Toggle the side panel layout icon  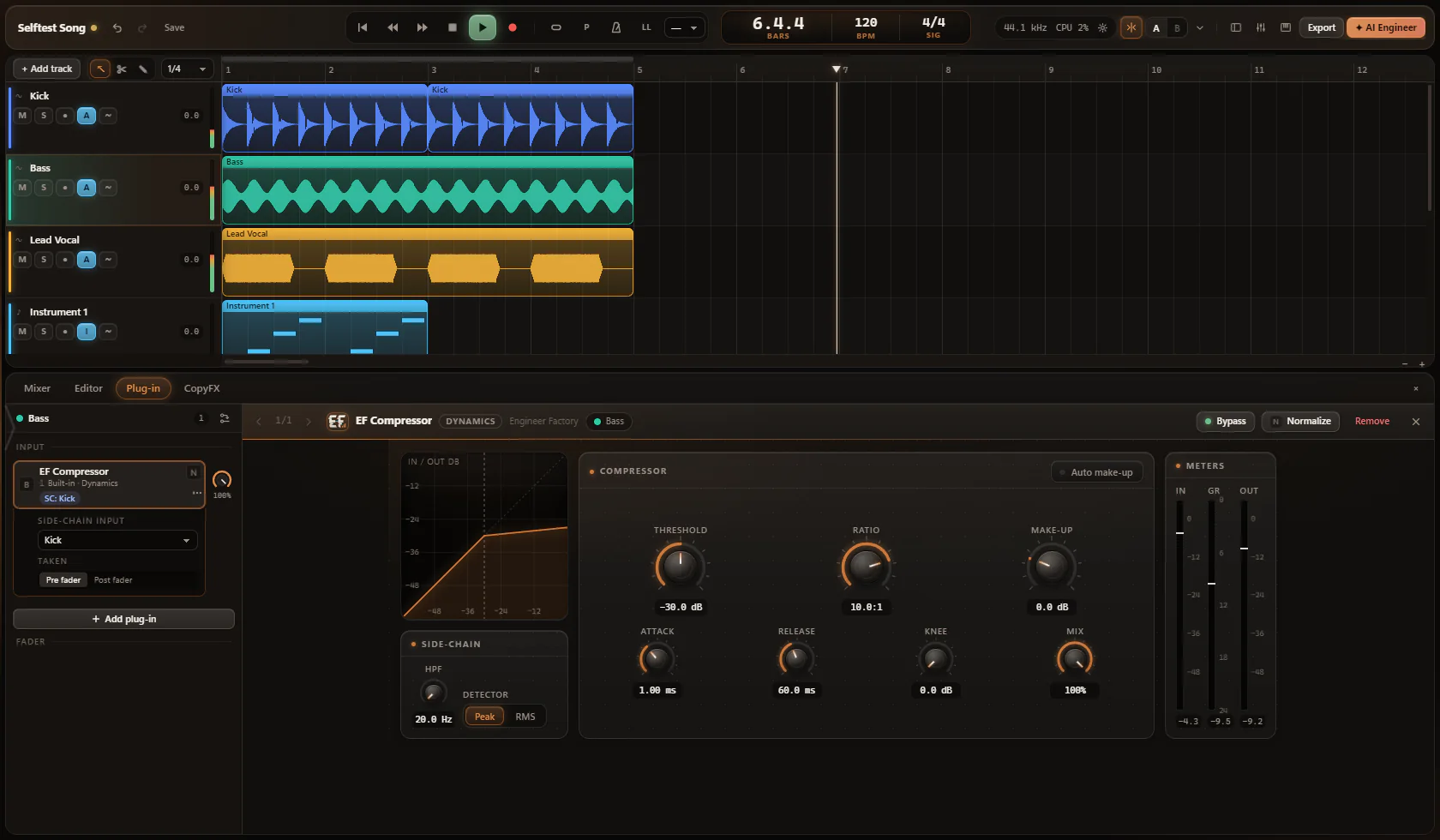pos(1236,27)
